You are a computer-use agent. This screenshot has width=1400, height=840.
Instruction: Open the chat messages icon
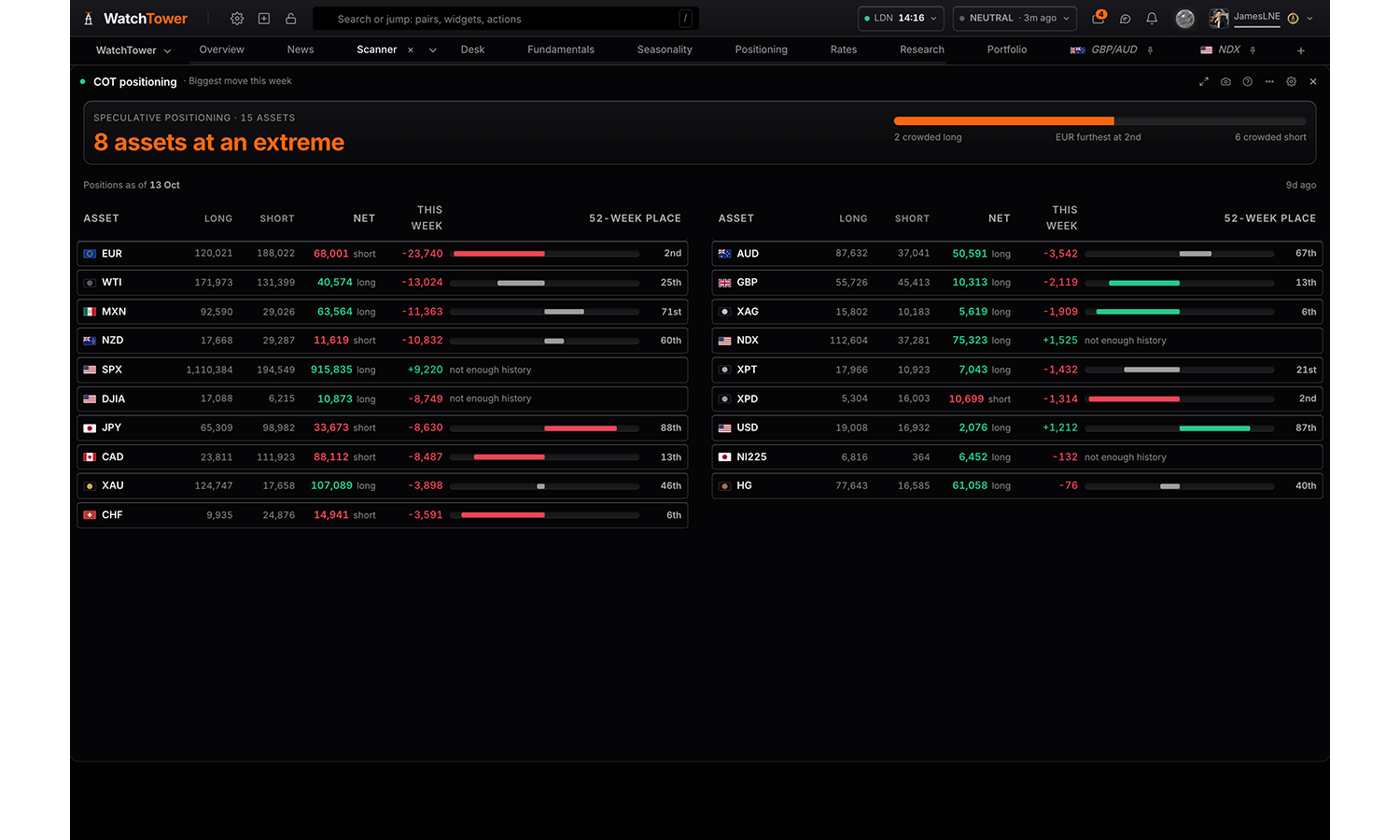click(1126, 19)
